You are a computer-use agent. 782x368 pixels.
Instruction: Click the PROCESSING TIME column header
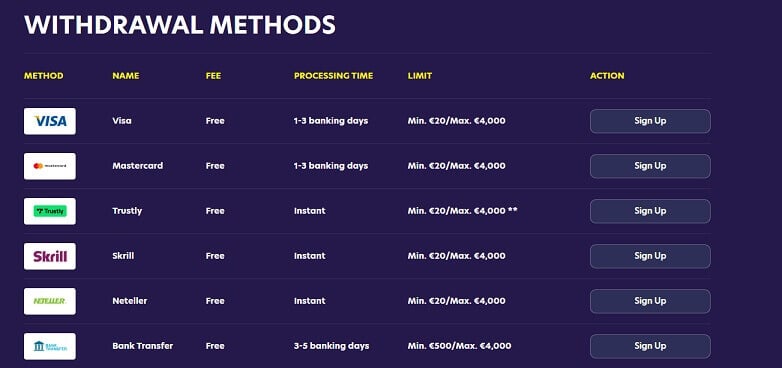coord(333,76)
